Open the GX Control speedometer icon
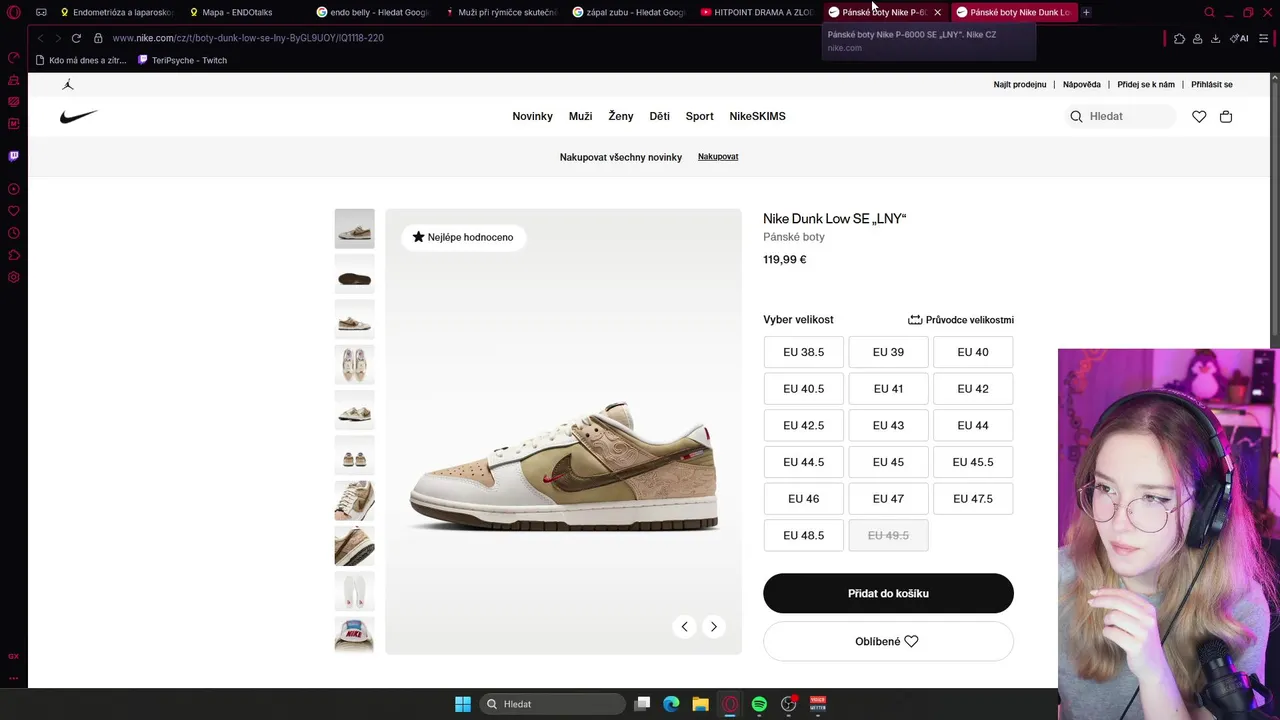 click(14, 58)
